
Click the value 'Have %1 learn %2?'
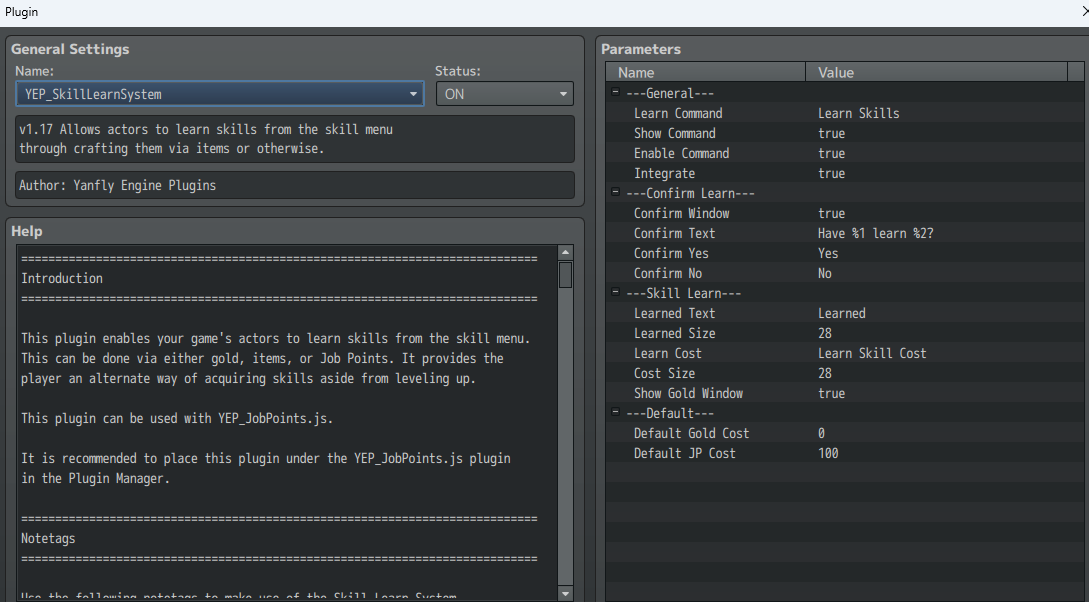876,233
